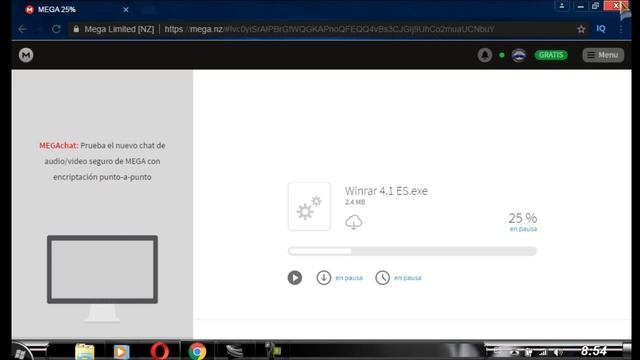Click the network signal tray icon
640x360 pixels.
pos(543,352)
